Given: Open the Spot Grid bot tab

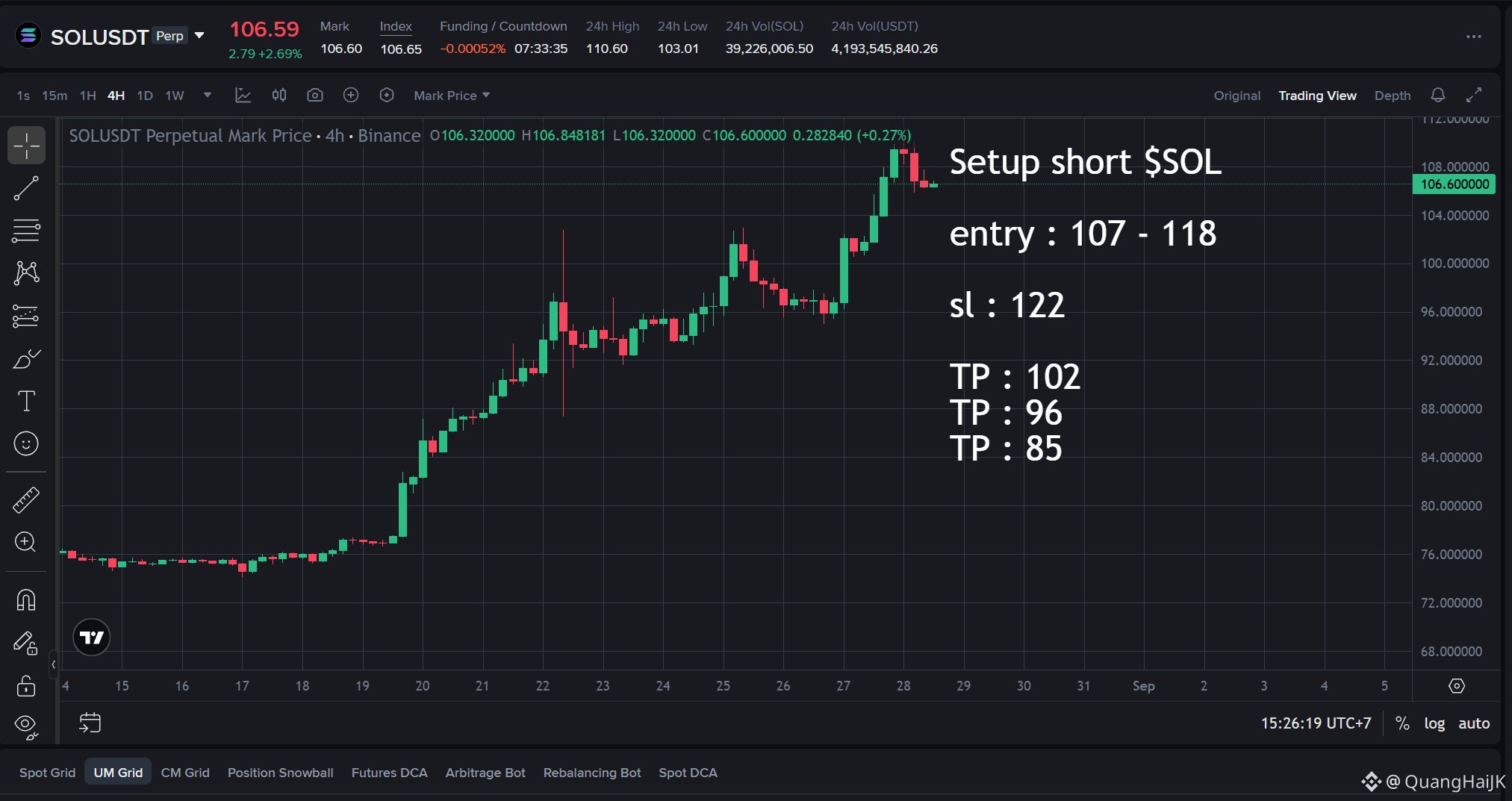Looking at the screenshot, I should [x=47, y=773].
